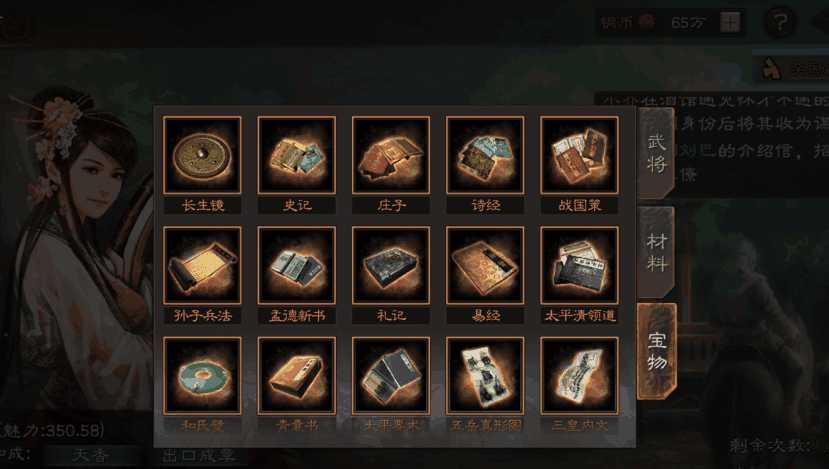Switch to the 宝物 tab
This screenshot has width=829, height=469.
[x=657, y=351]
